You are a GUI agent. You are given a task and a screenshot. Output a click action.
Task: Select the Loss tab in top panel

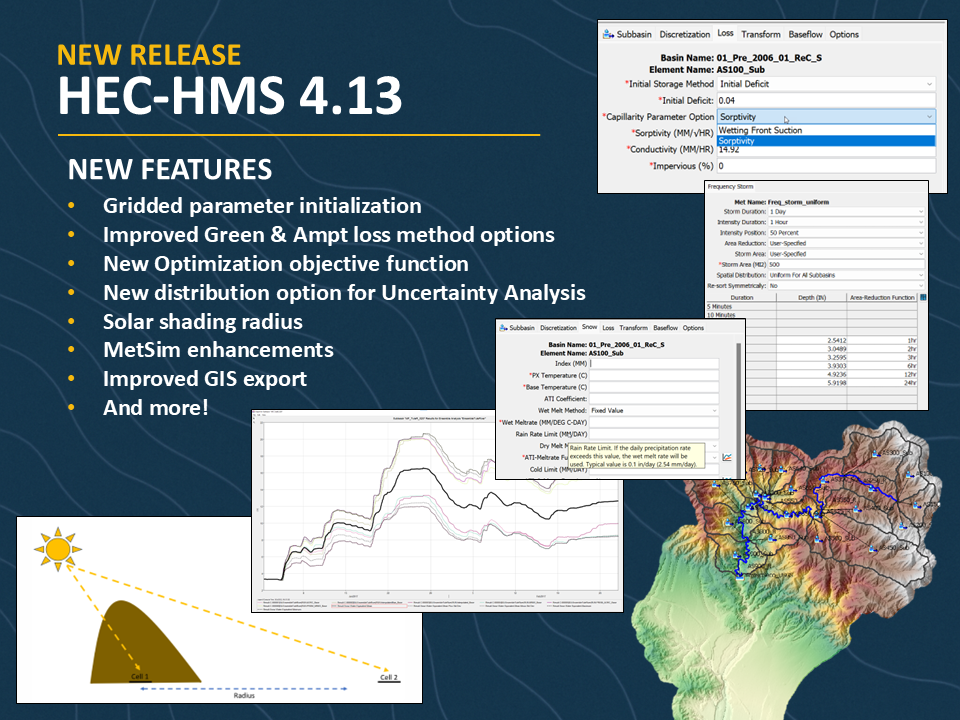[726, 34]
